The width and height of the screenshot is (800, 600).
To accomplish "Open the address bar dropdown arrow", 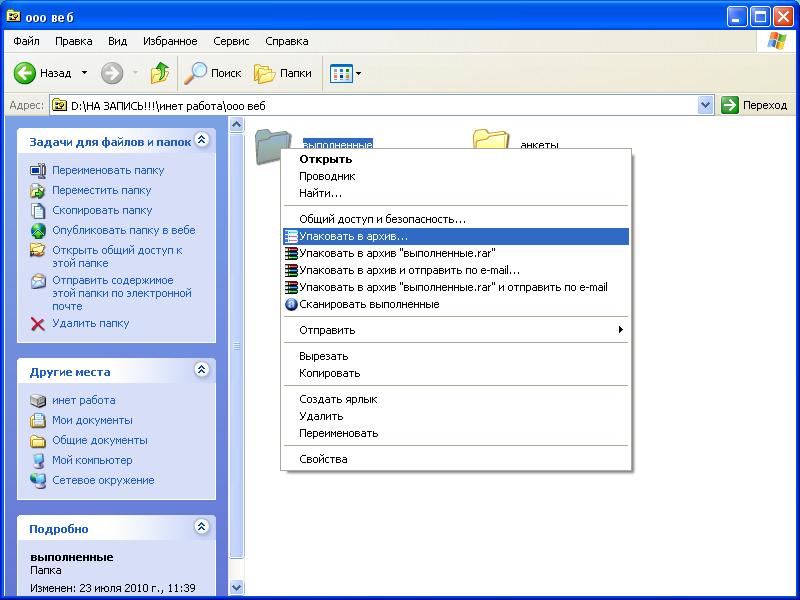I will pyautogui.click(x=705, y=105).
